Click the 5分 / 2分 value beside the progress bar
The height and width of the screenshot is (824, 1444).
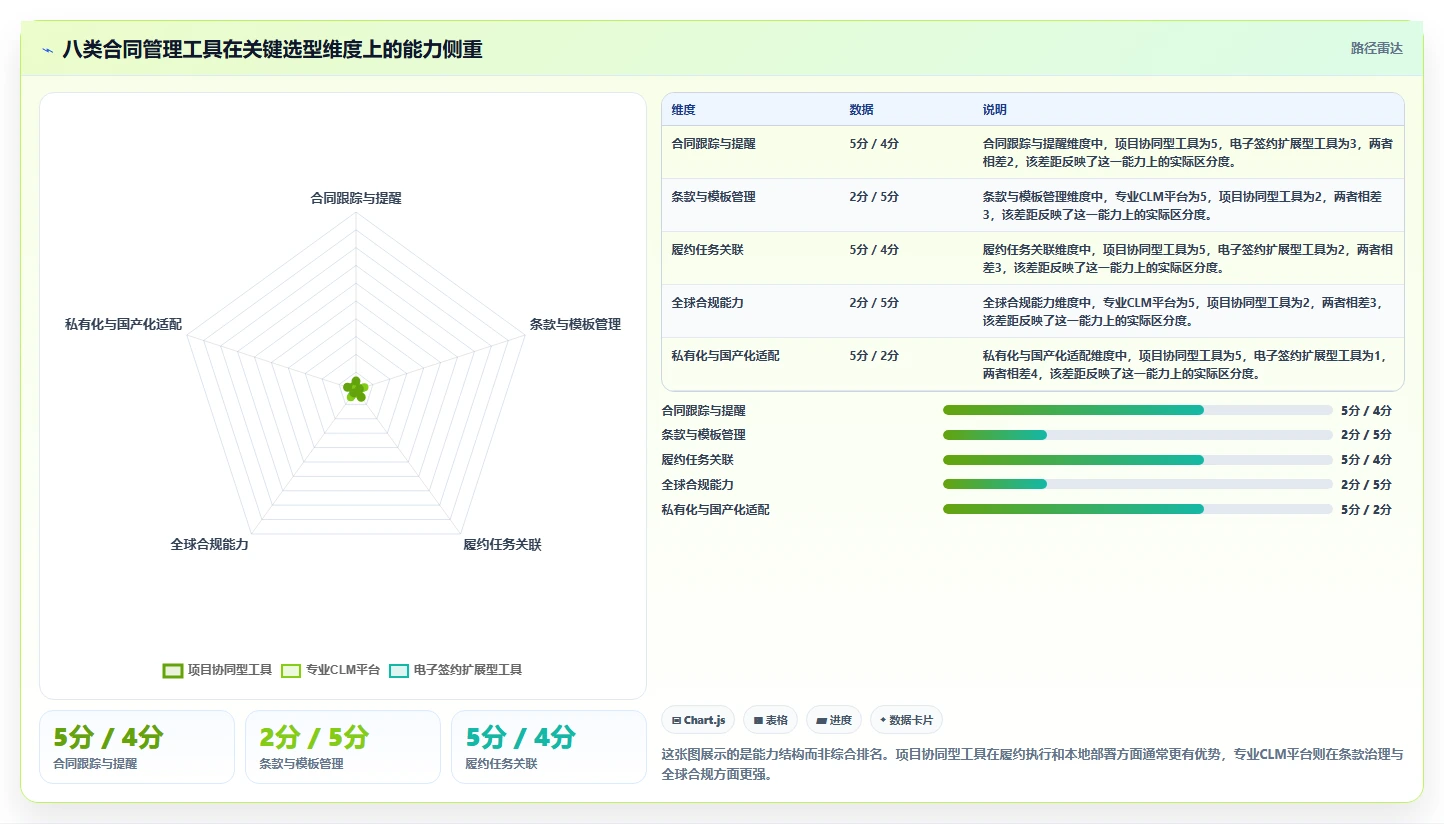pyautogui.click(x=1366, y=510)
